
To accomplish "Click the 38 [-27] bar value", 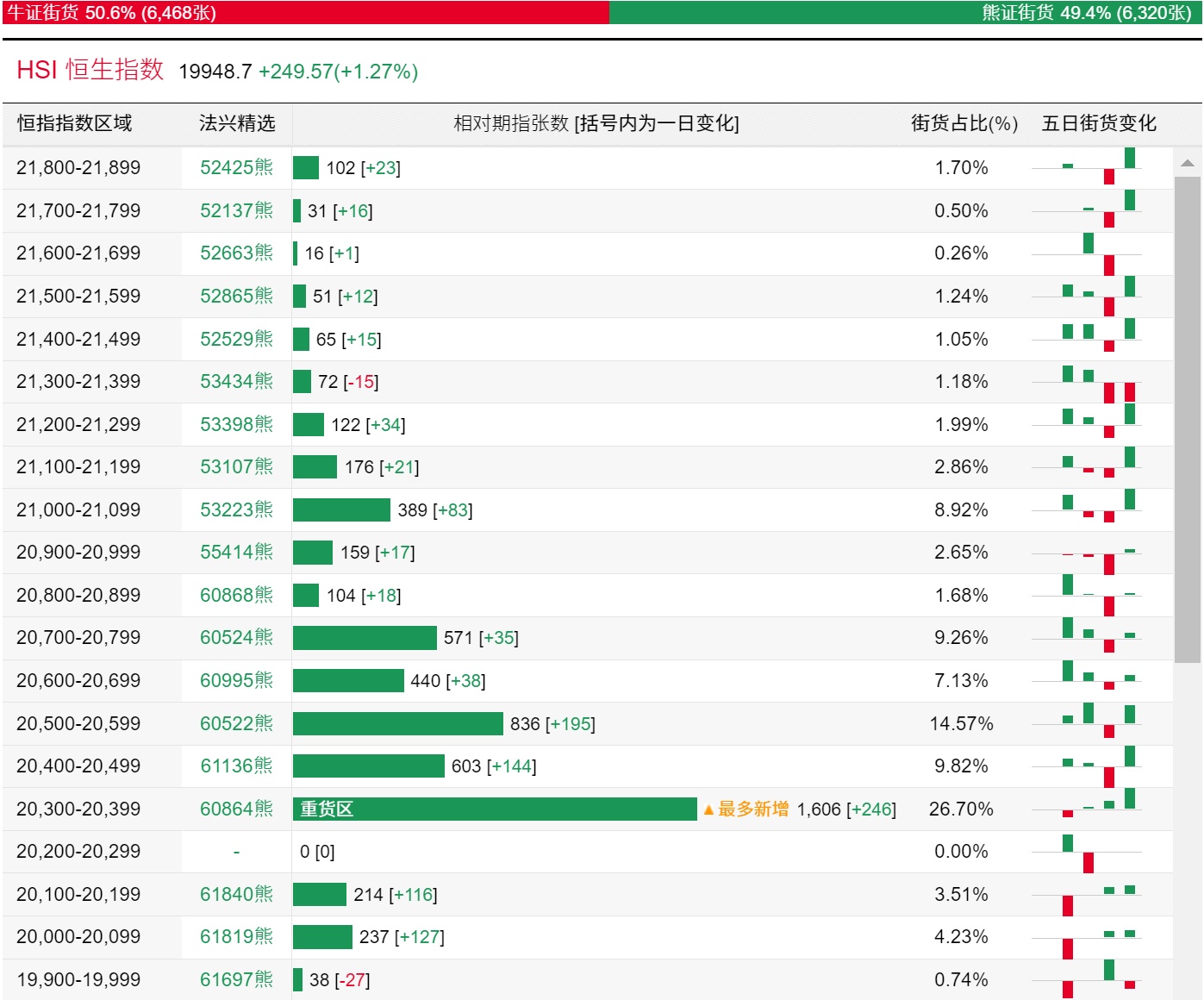I will coord(340,979).
